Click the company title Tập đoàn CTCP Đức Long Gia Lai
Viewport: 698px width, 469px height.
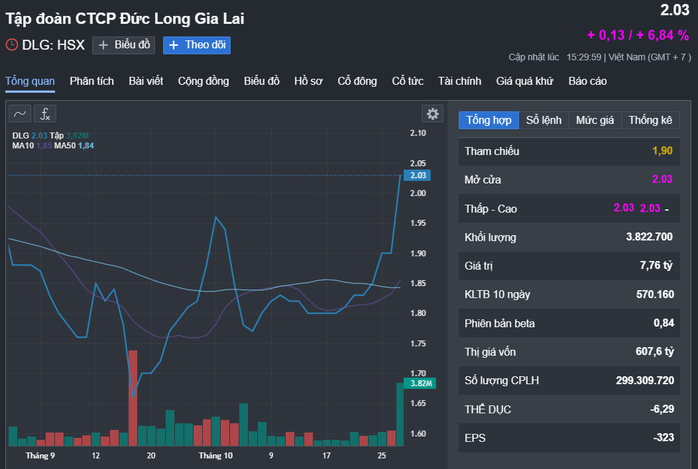pos(125,19)
